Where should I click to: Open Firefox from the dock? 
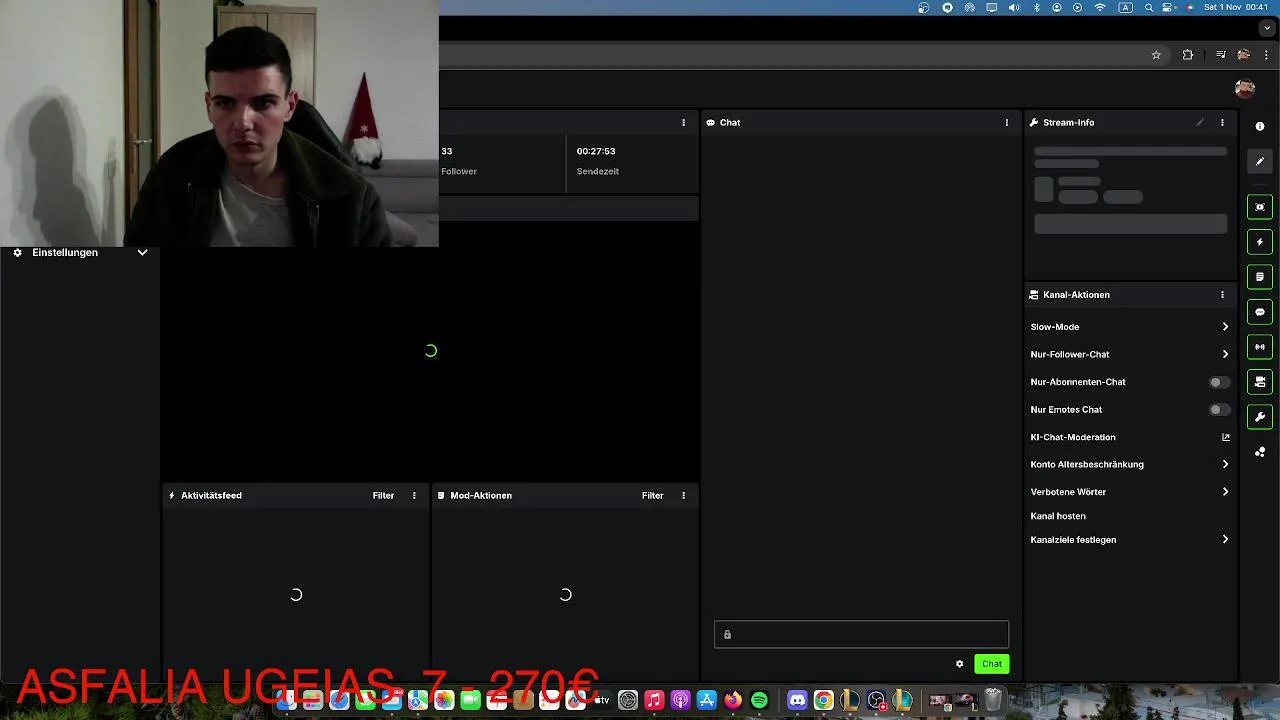[x=733, y=700]
